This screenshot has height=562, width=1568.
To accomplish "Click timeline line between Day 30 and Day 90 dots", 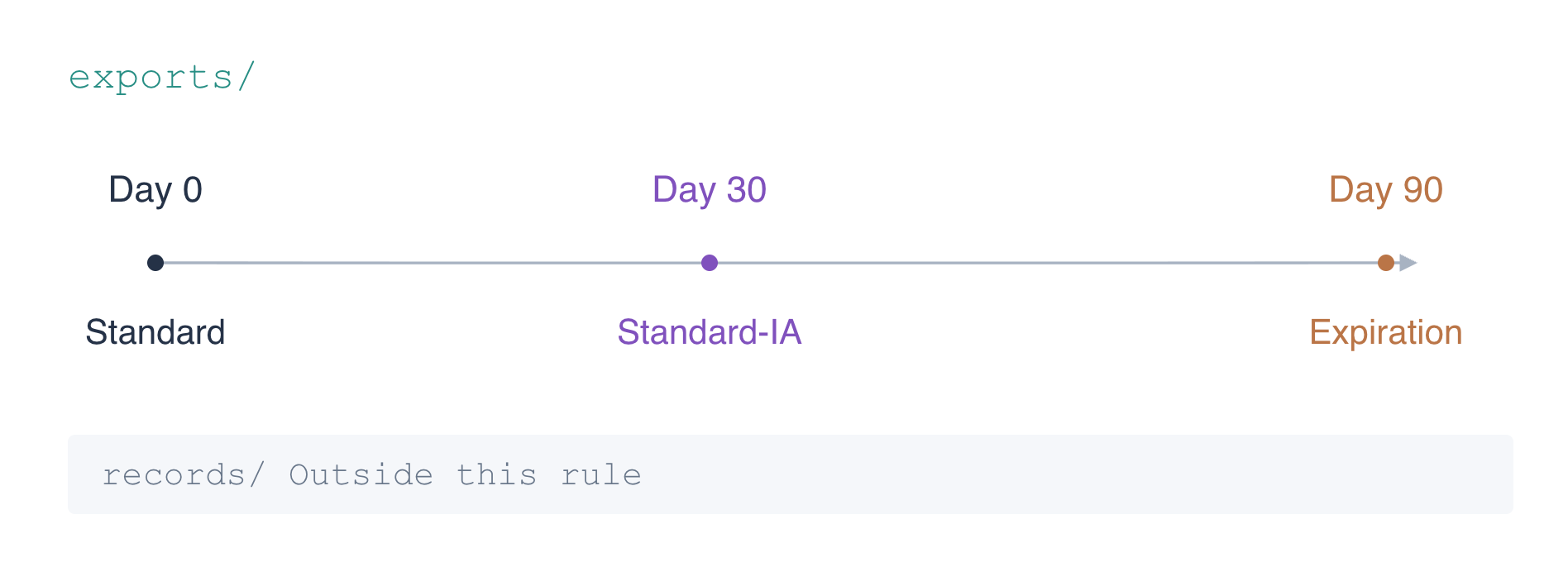I will 1048,263.
